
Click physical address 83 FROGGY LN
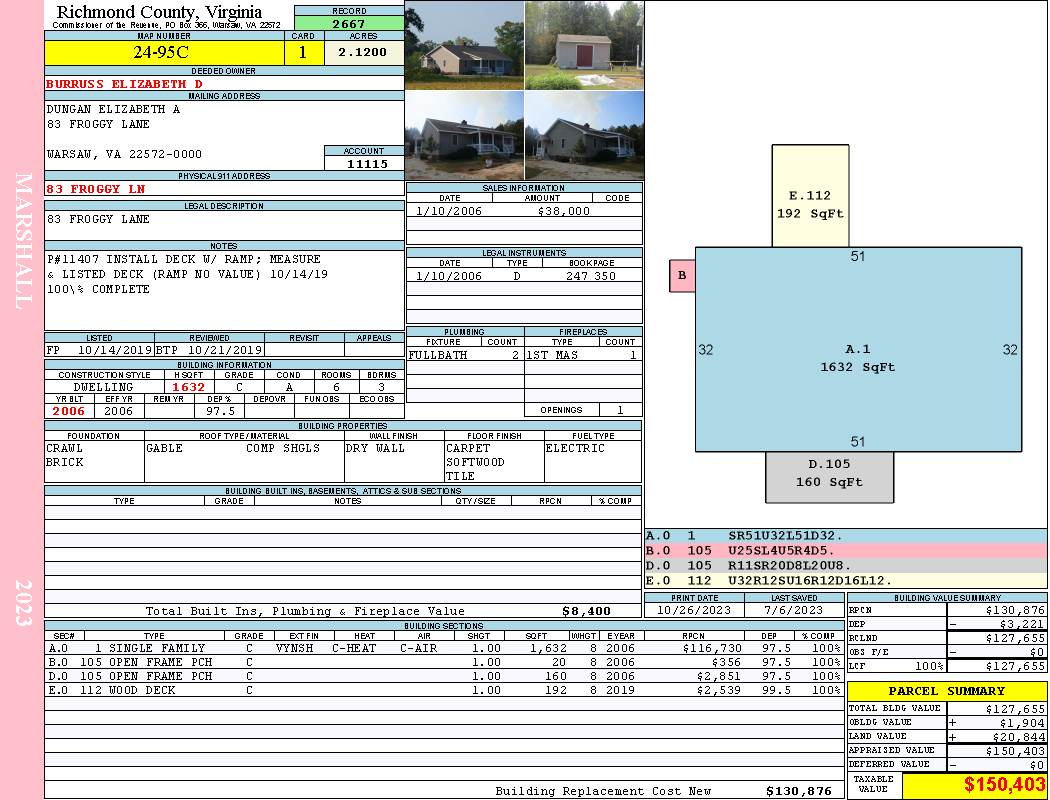tap(97, 189)
